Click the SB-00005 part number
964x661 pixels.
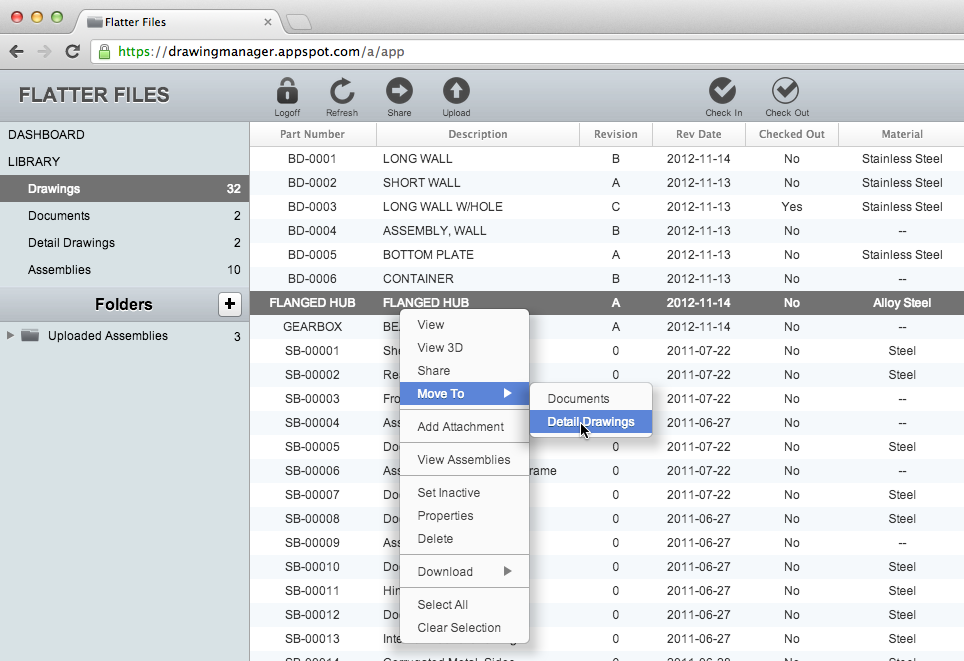[312, 446]
